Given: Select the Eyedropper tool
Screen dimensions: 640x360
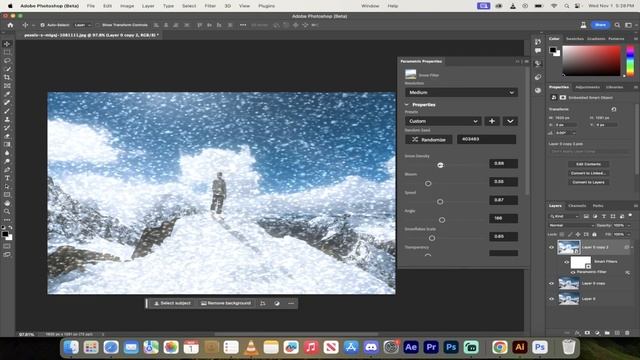Looking at the screenshot, I should click(x=7, y=94).
